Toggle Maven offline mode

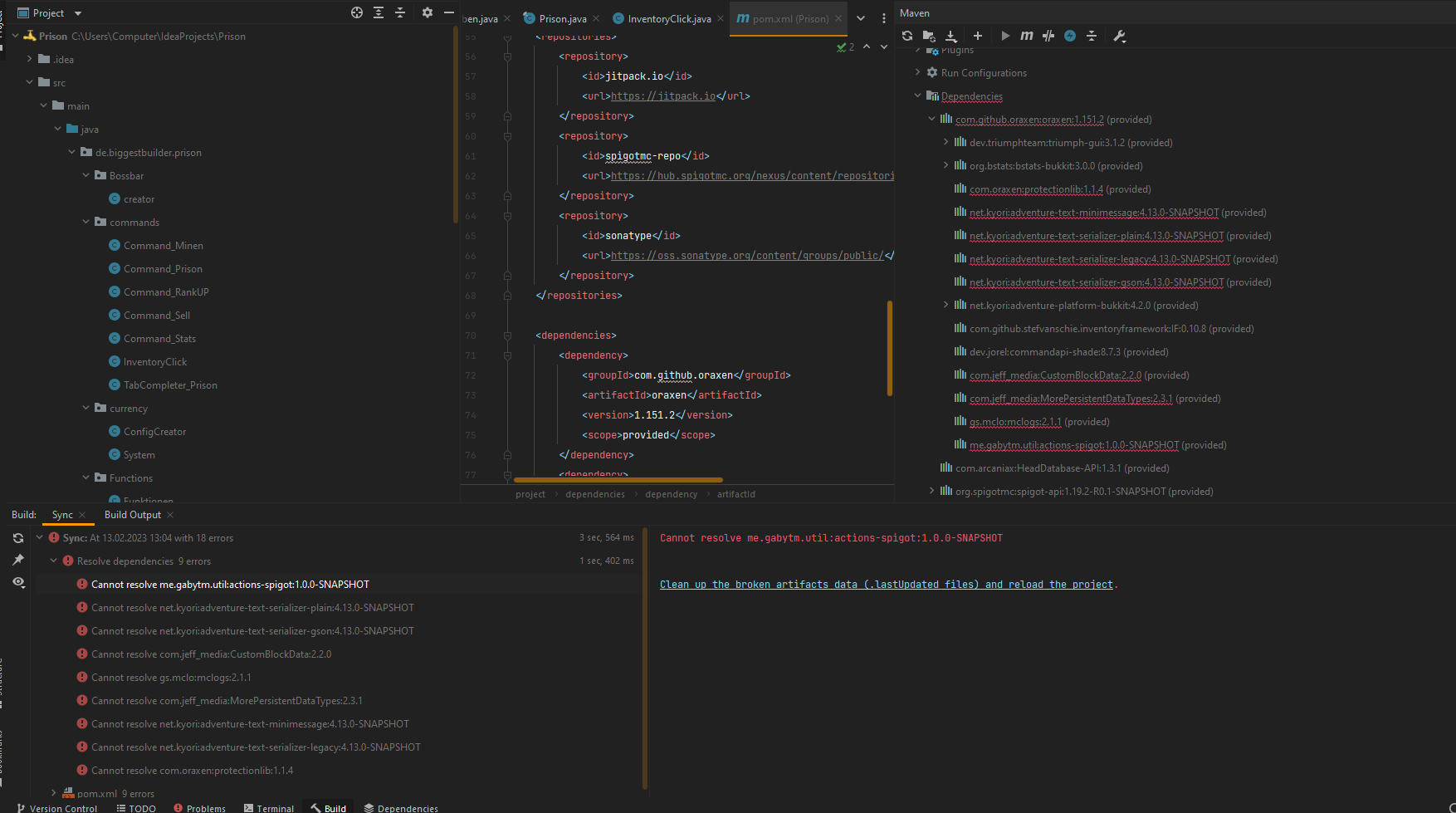coord(1048,36)
